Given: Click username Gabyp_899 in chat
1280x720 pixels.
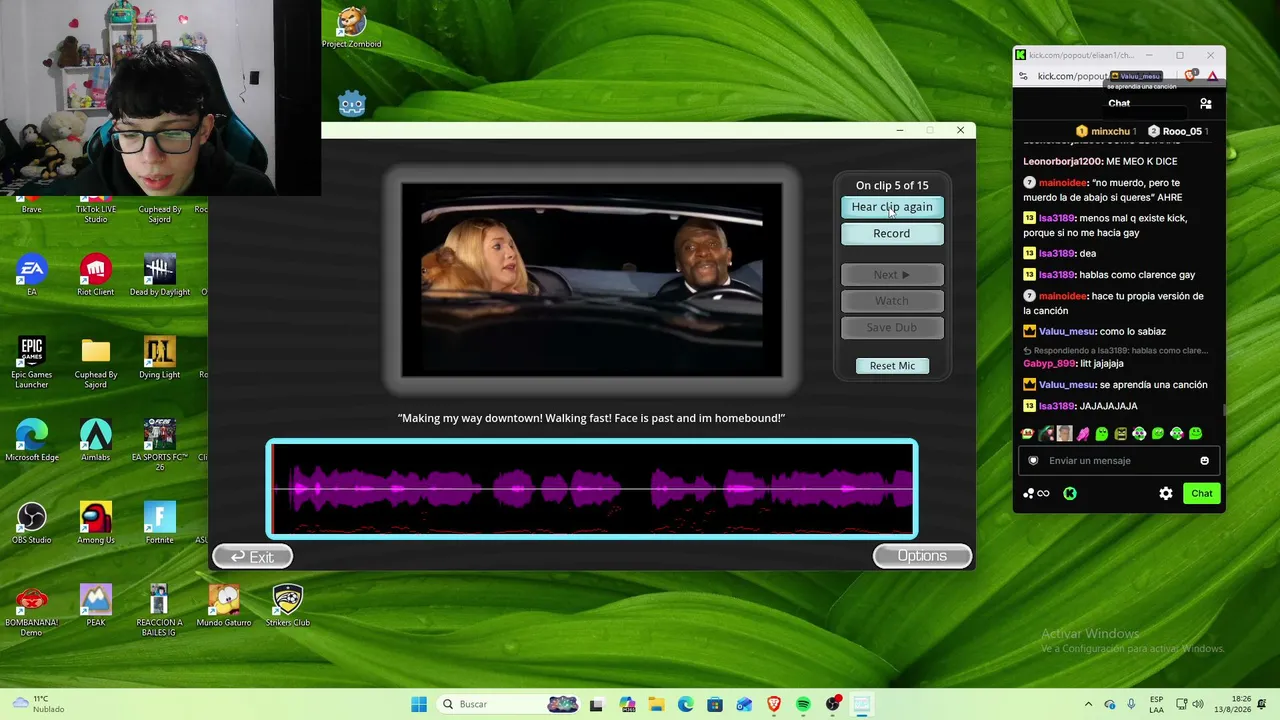Looking at the screenshot, I should click(1049, 364).
